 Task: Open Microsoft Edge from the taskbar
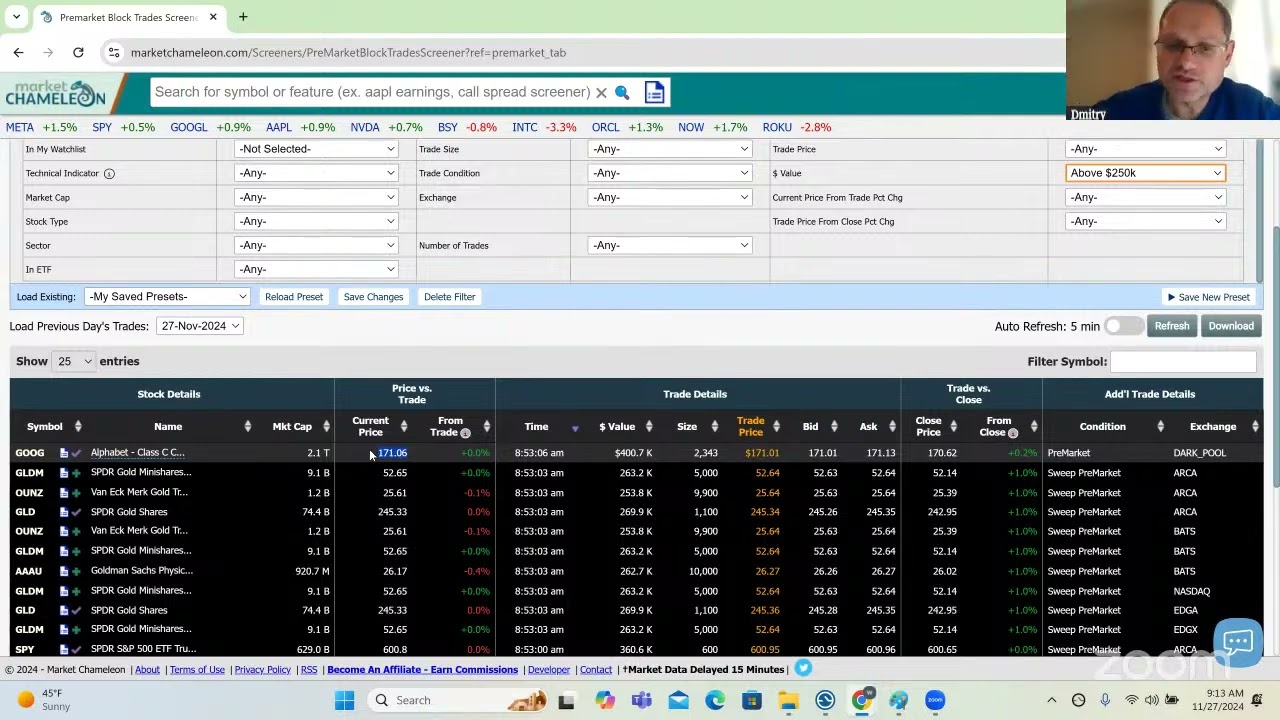[x=715, y=700]
